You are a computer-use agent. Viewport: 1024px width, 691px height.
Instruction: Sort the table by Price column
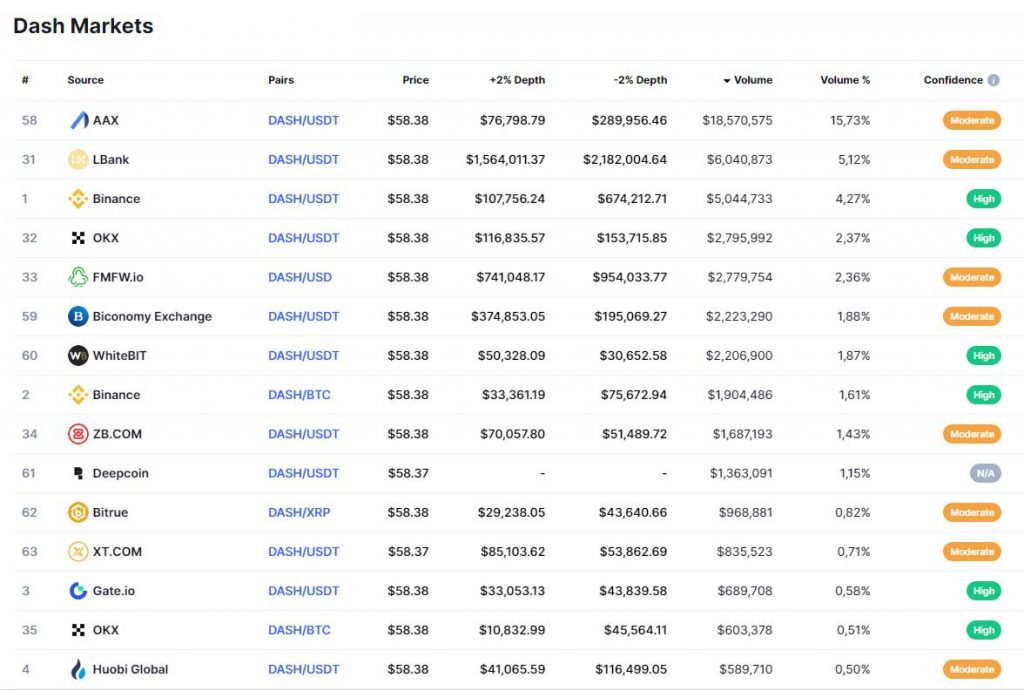click(415, 80)
